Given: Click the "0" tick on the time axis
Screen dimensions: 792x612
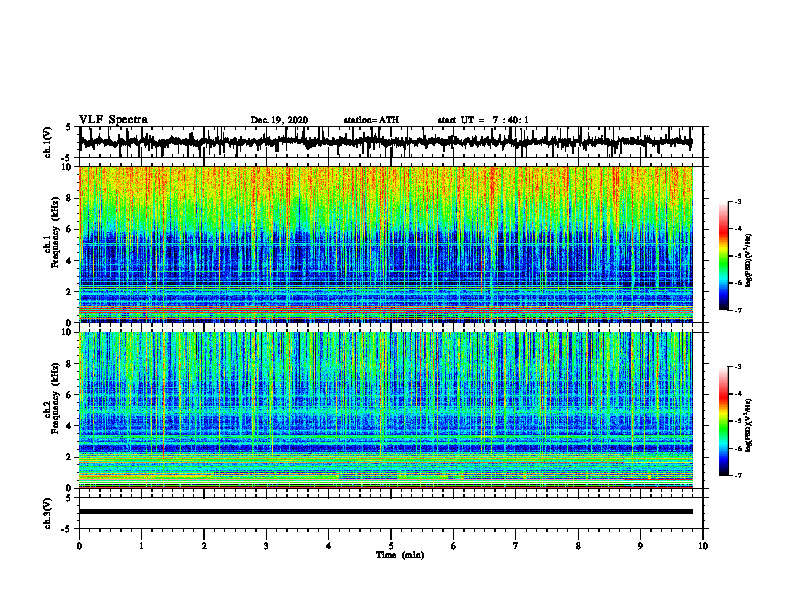Looking at the screenshot, I should click(79, 546).
